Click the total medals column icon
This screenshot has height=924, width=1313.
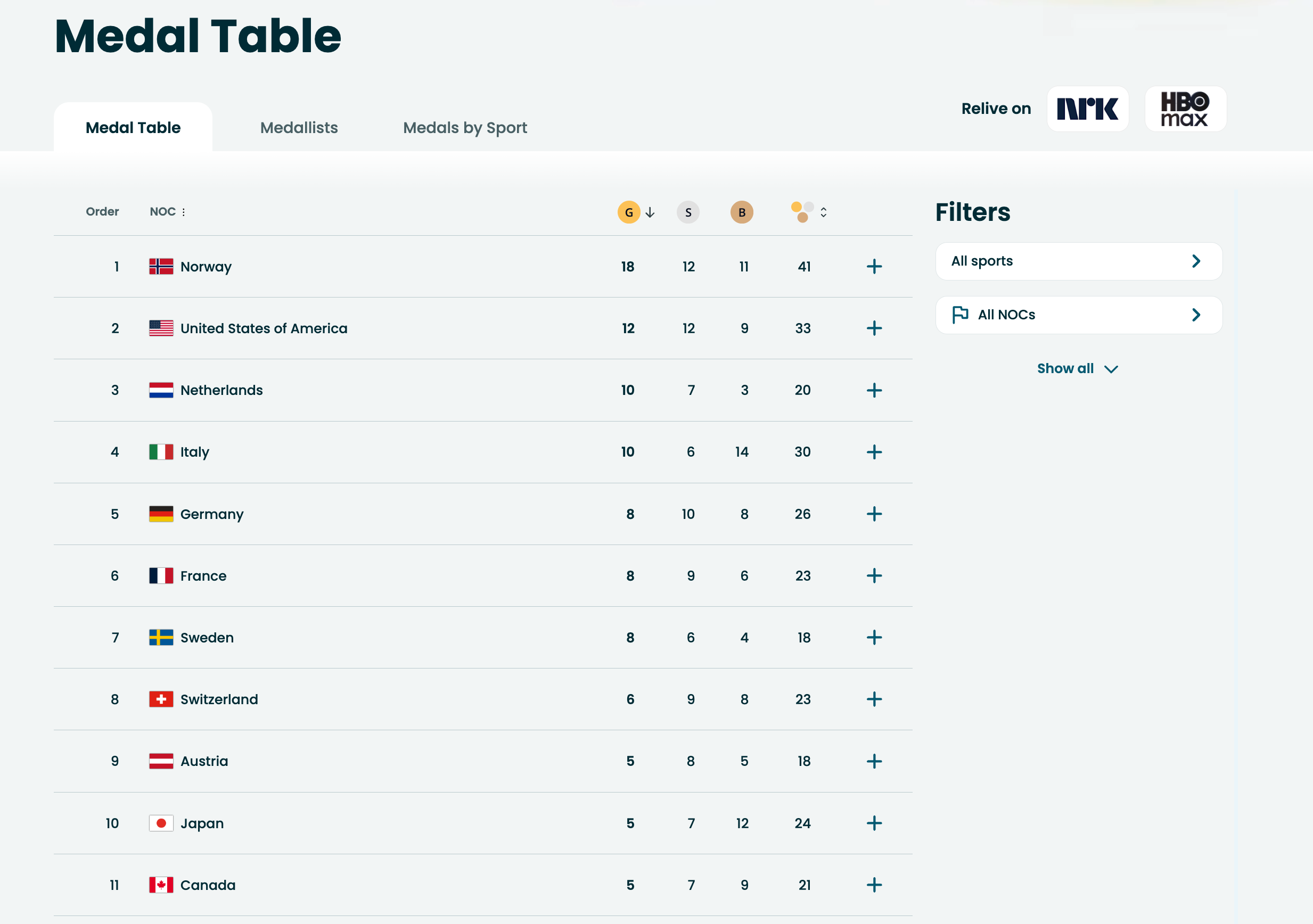802,211
